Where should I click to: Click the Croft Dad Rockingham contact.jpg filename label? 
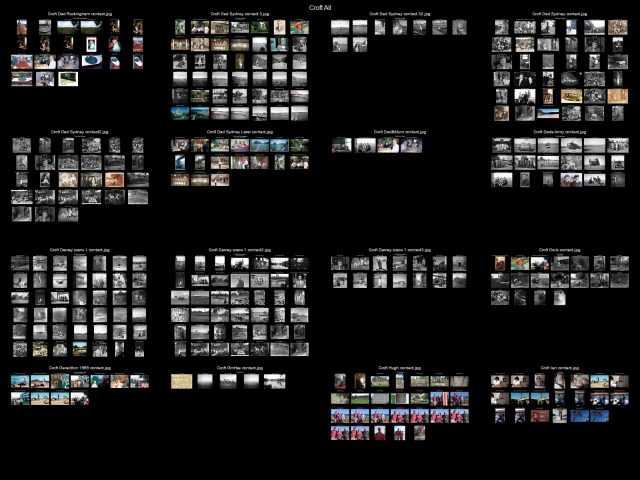point(79,14)
